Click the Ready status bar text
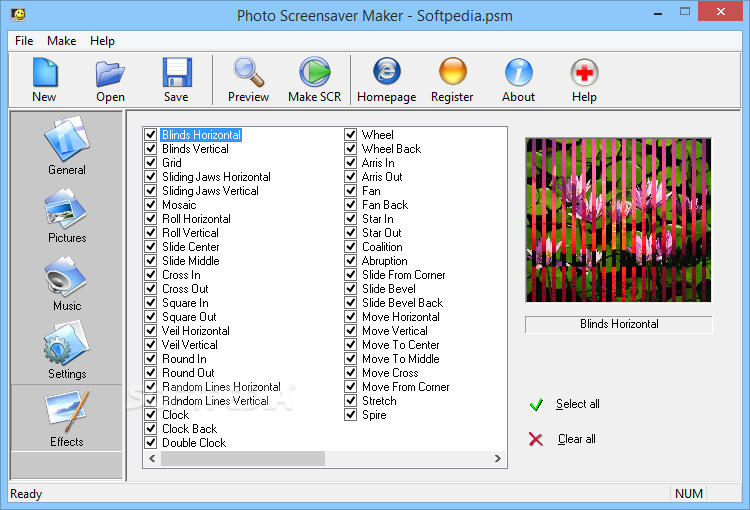This screenshot has width=750, height=510. 26,494
